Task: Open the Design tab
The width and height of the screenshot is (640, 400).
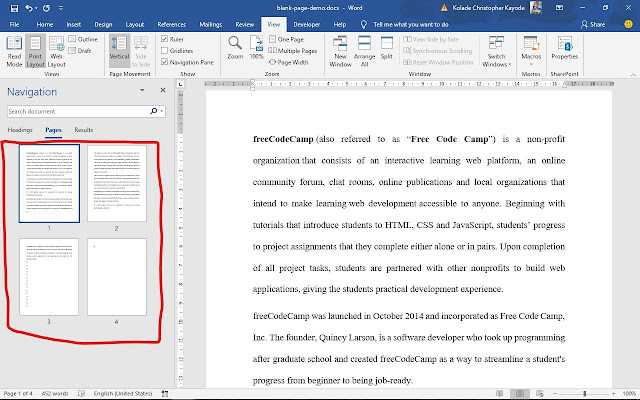Action: [103, 24]
